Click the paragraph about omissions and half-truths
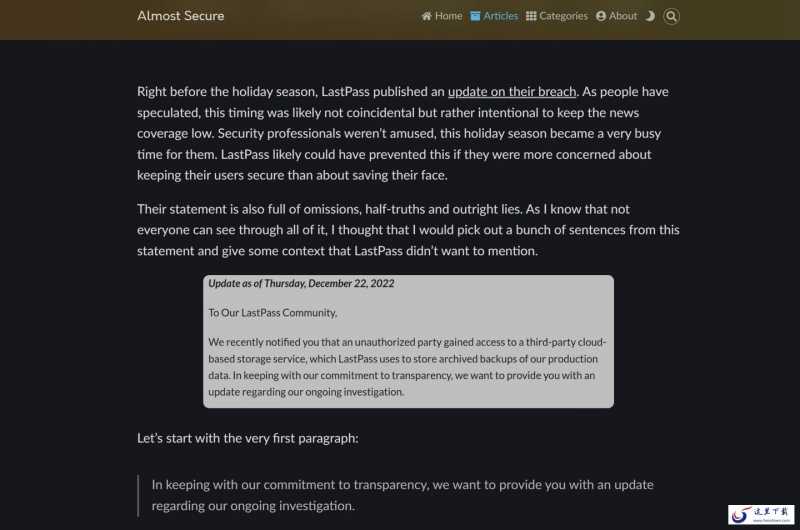 tap(408, 230)
